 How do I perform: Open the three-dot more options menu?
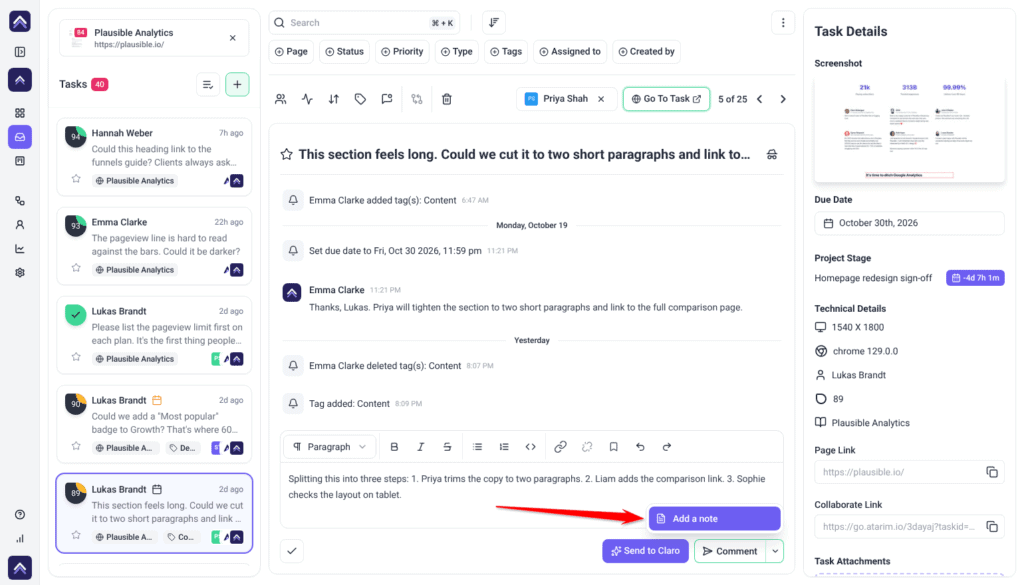(x=783, y=23)
